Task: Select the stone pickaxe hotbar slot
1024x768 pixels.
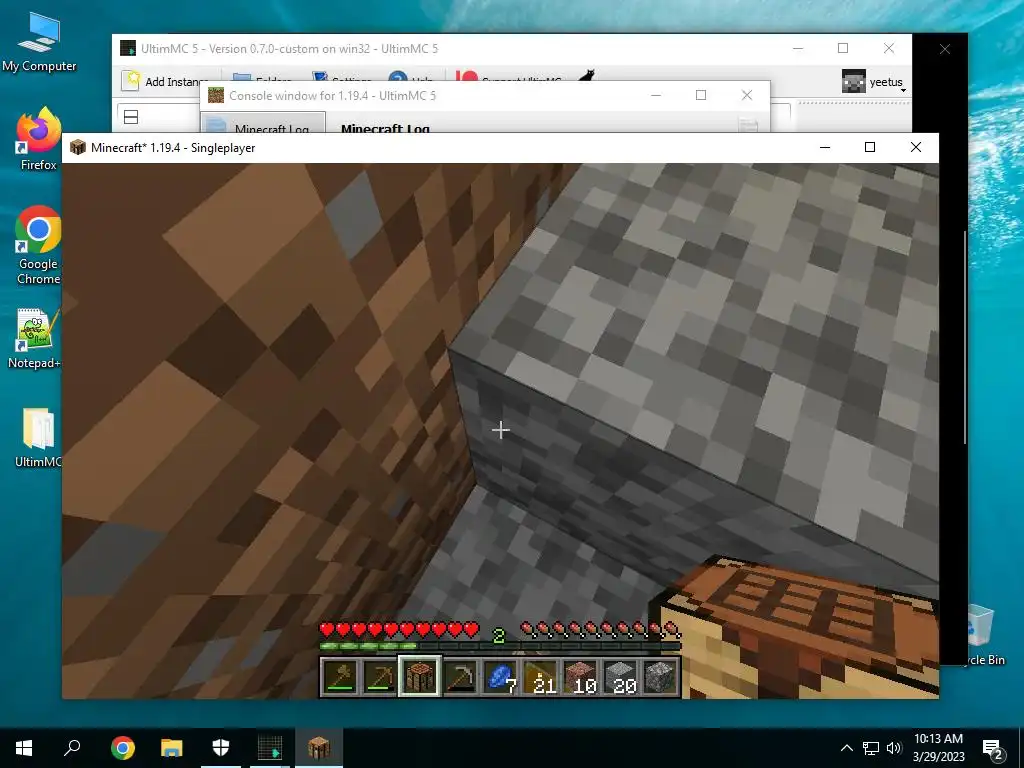Action: (x=460, y=677)
